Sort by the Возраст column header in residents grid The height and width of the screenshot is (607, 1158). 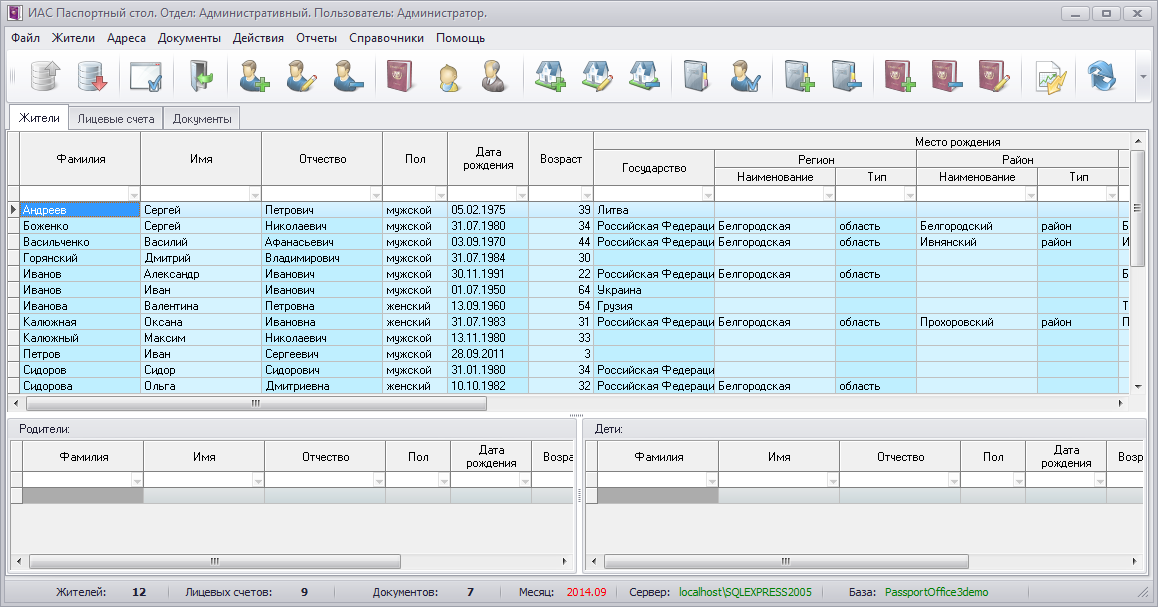coord(560,159)
